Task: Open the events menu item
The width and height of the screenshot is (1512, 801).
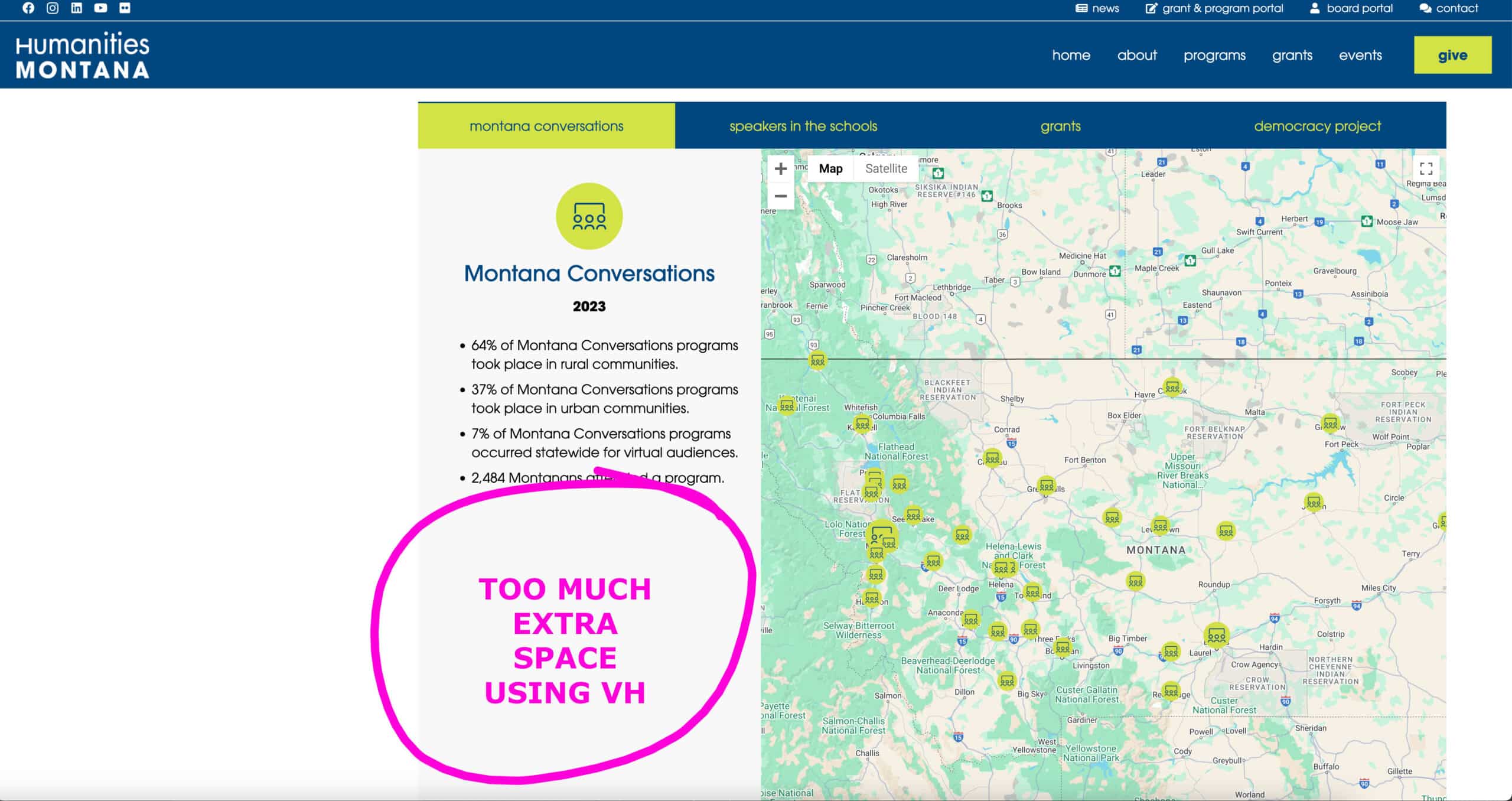Action: [1360, 55]
